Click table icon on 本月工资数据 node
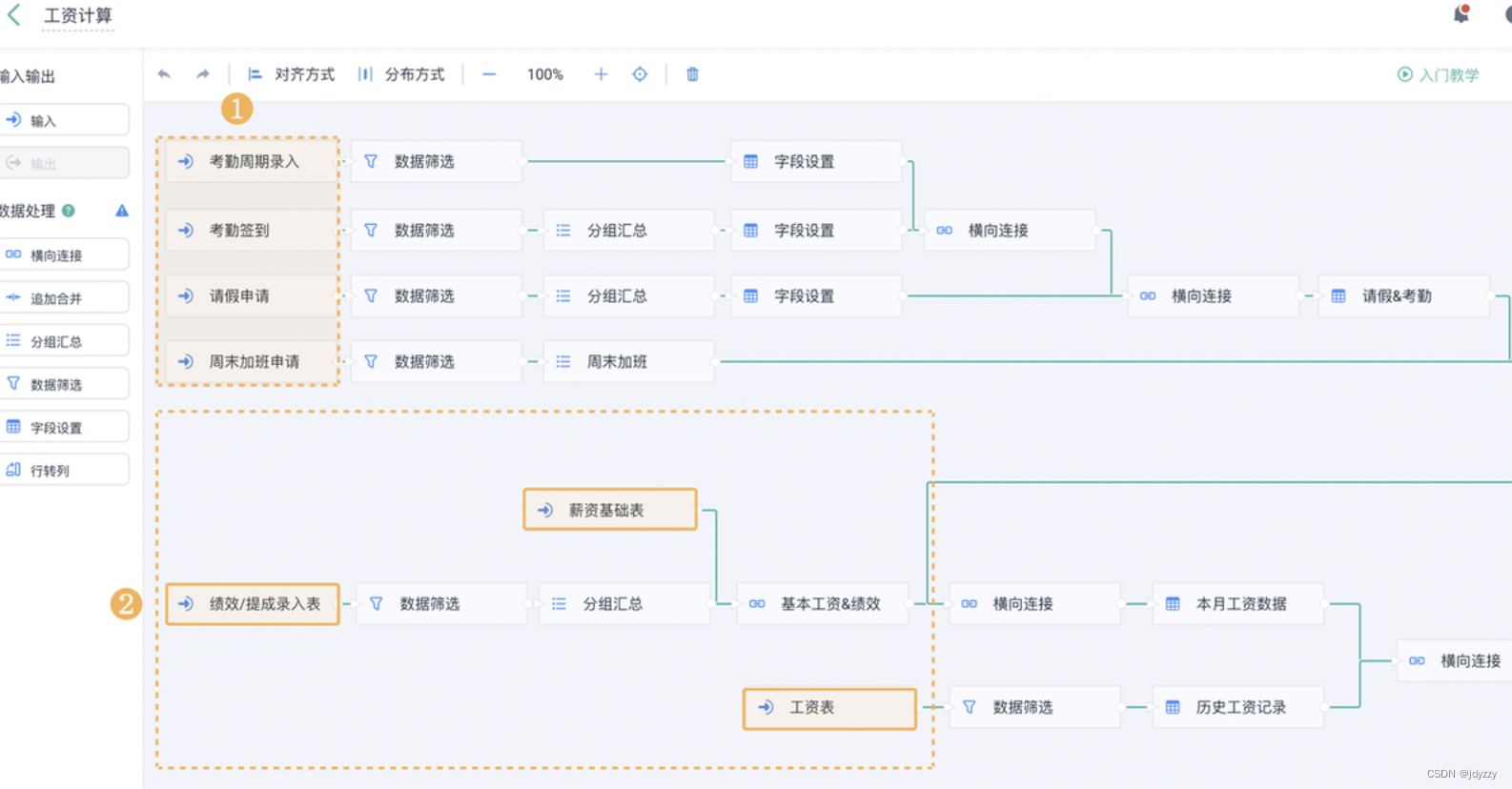 tap(1173, 604)
